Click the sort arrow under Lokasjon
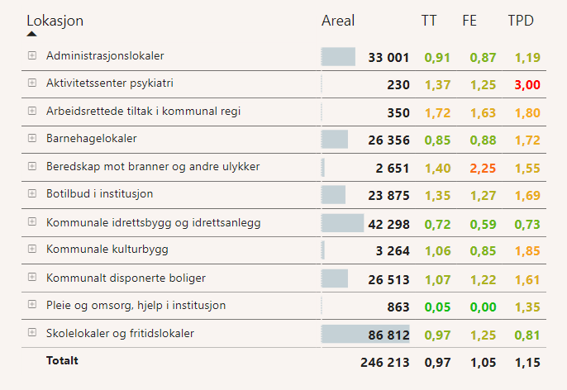 (32, 34)
